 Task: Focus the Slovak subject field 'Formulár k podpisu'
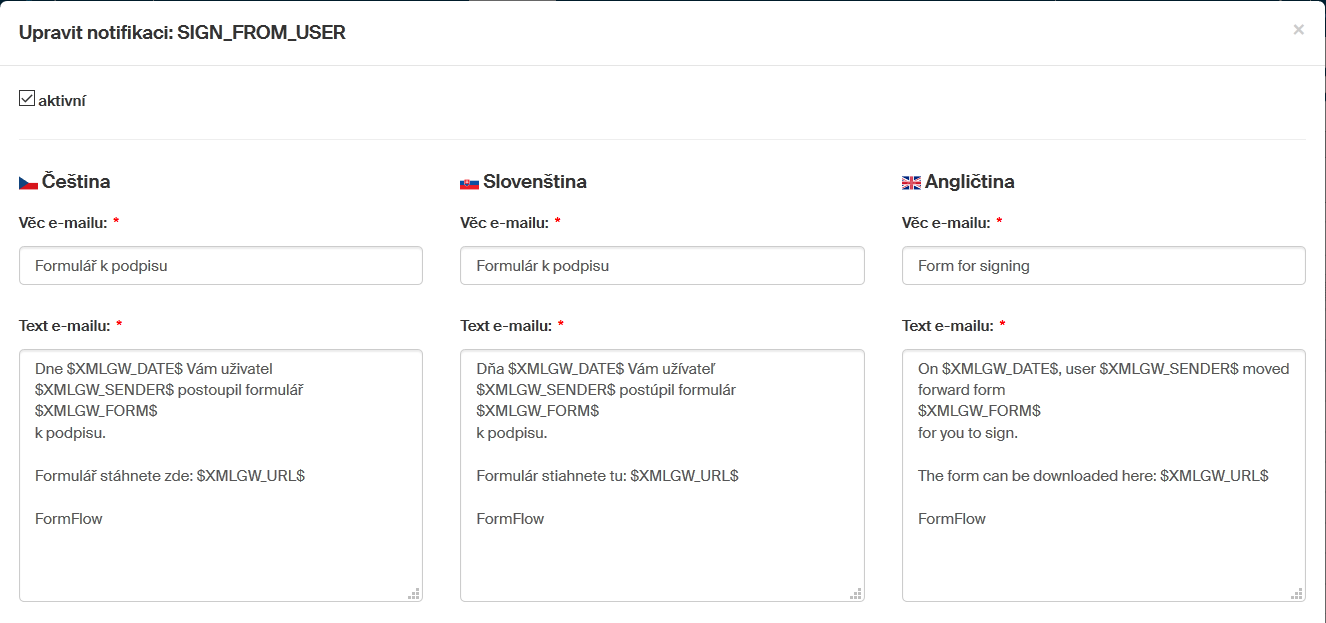662,266
